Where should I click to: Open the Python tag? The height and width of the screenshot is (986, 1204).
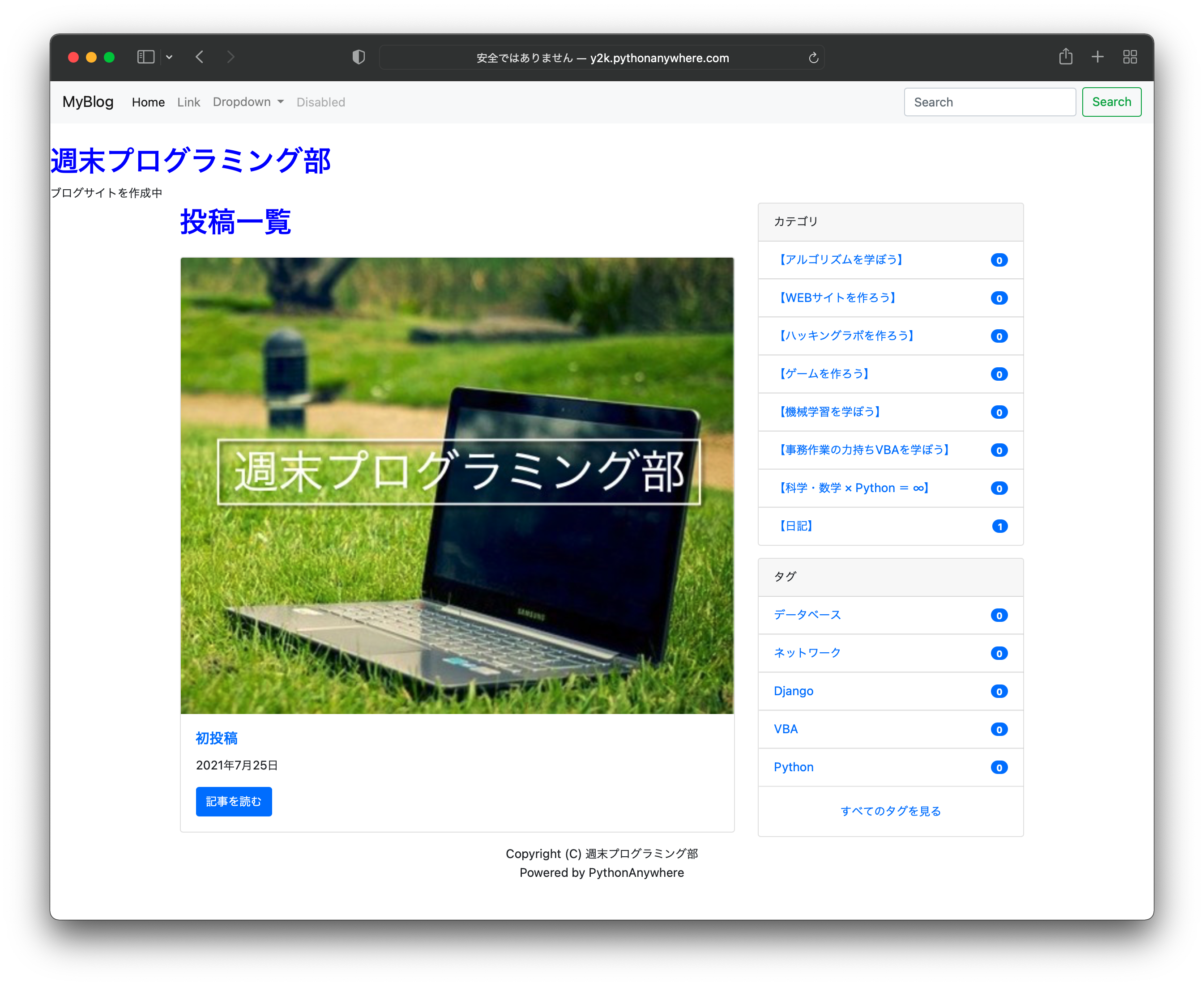(794, 767)
